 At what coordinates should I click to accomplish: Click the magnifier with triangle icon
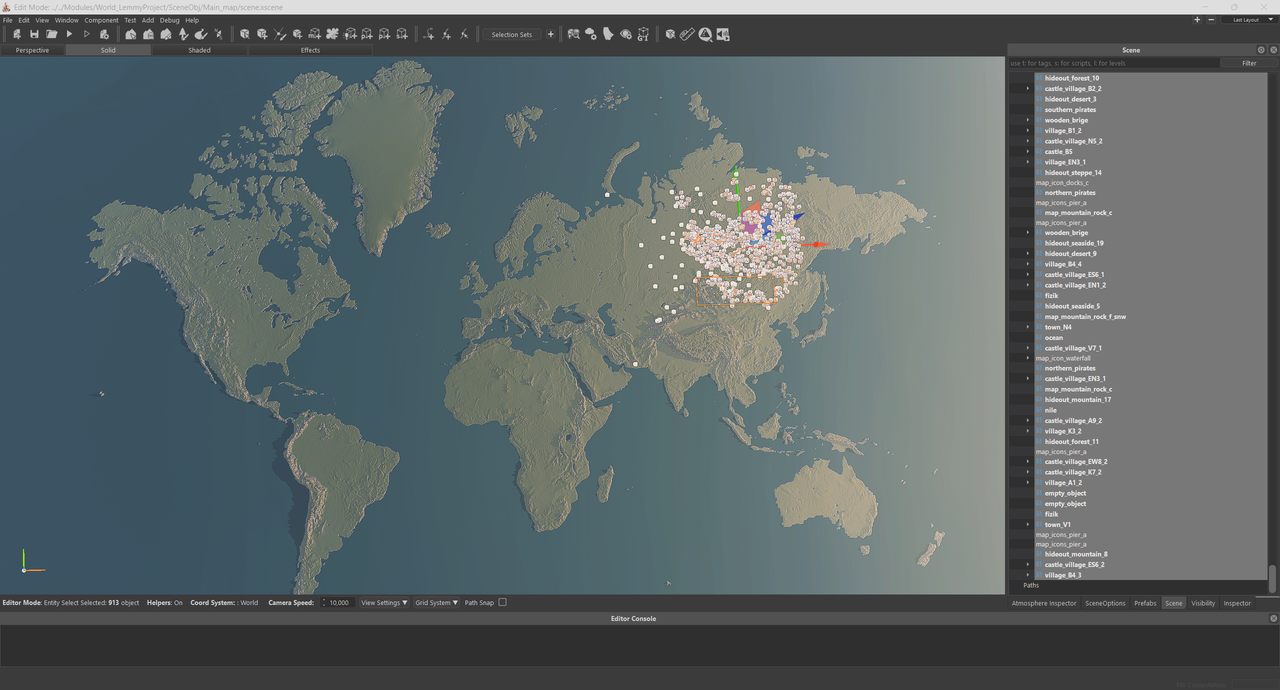point(705,34)
